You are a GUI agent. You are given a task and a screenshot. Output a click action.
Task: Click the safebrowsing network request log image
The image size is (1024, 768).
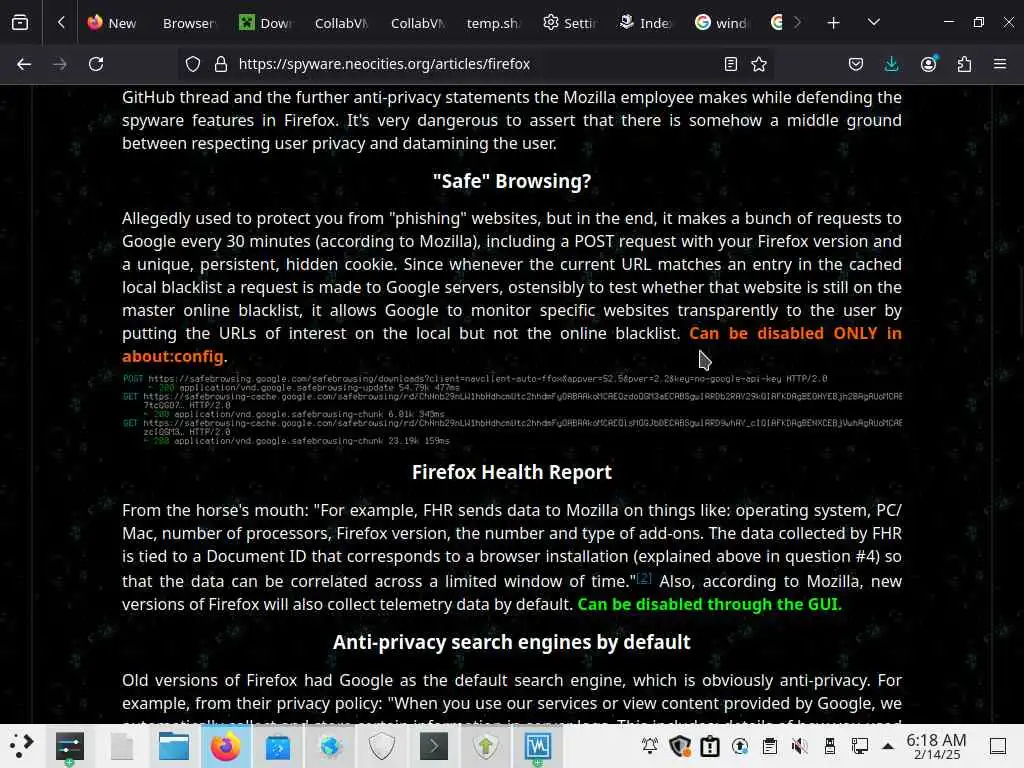(512, 409)
